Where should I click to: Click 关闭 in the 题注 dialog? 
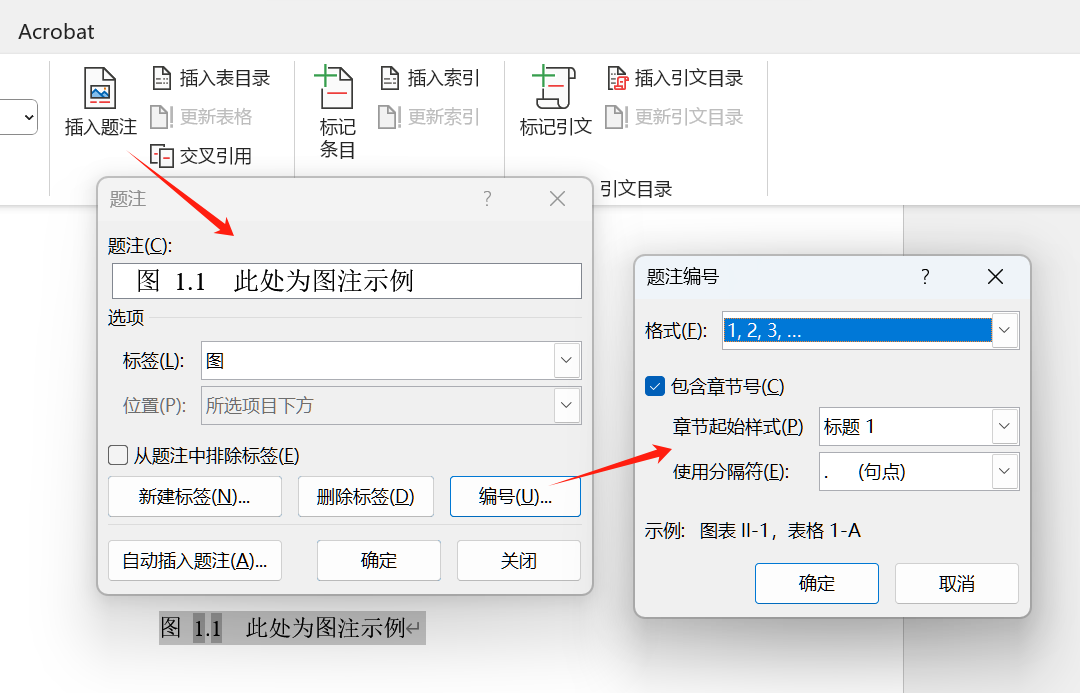519,561
